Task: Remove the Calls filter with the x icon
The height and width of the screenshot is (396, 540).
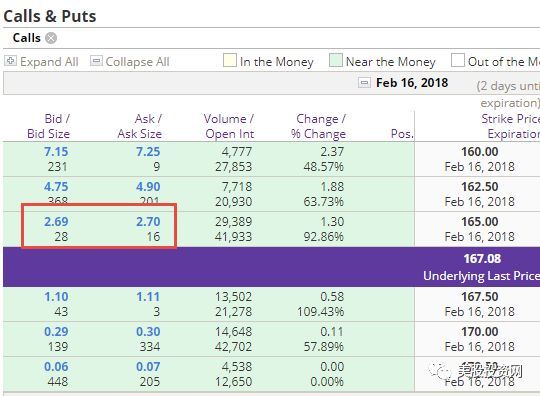Action: [51, 38]
